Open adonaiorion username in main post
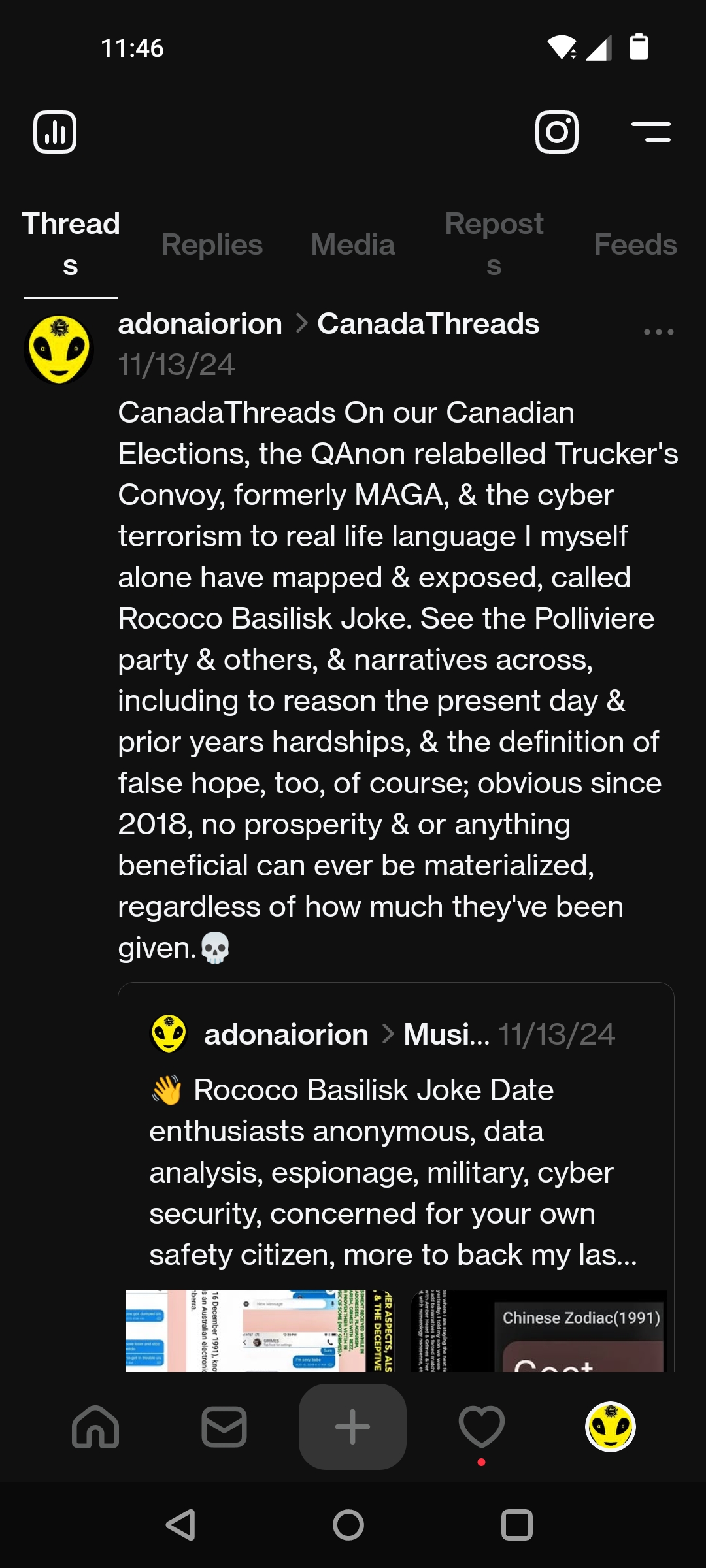Viewport: 706px width, 1568px height. click(x=200, y=324)
